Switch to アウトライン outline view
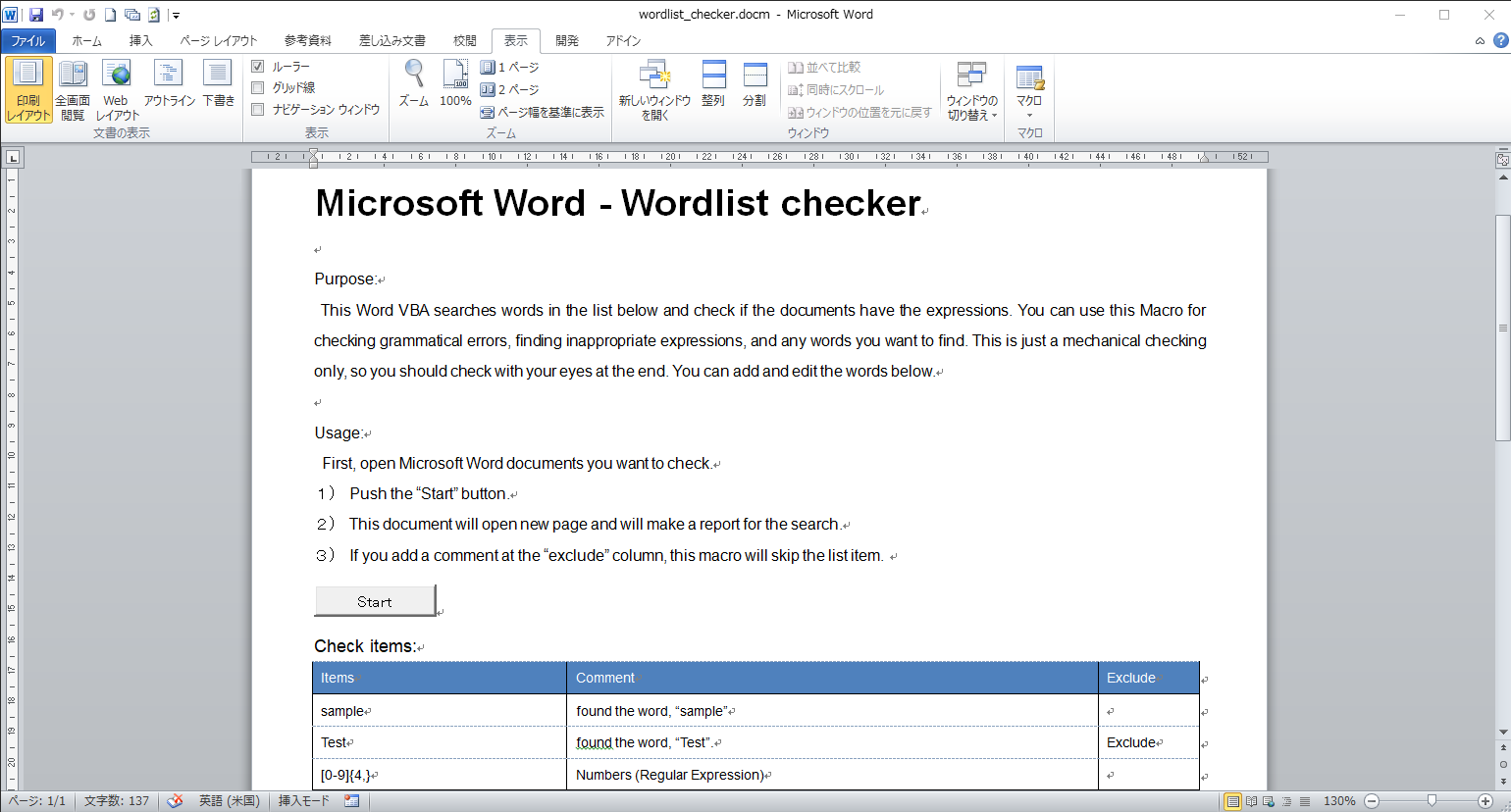1511x812 pixels. pos(169,83)
